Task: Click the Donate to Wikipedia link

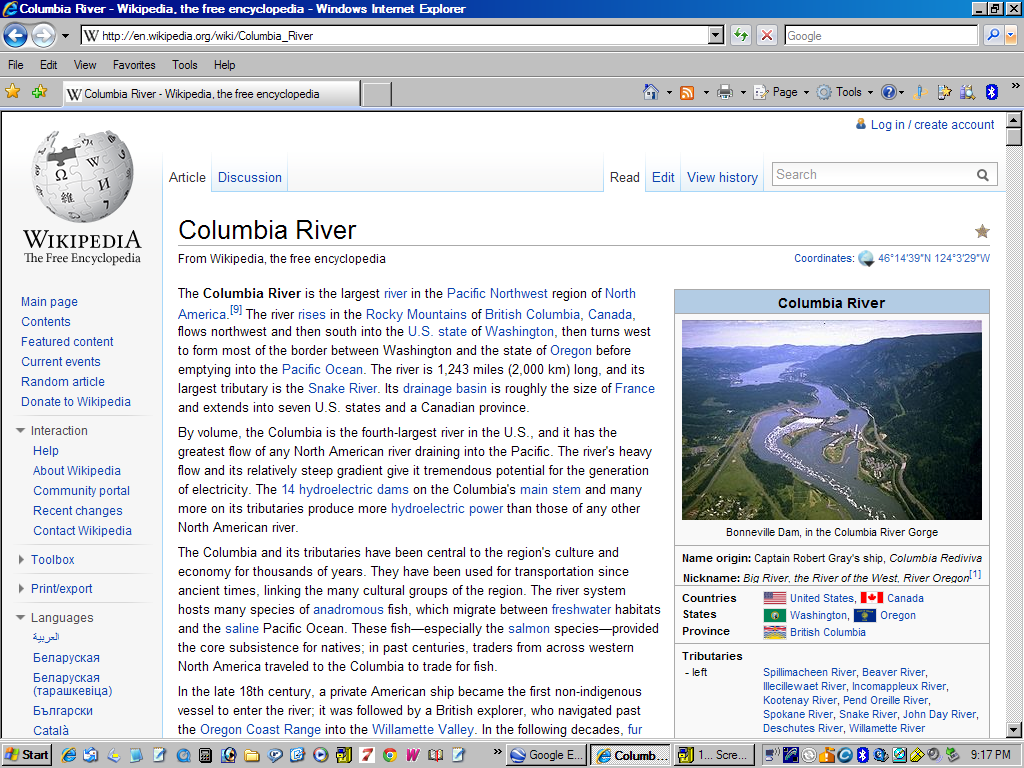Action: [76, 402]
